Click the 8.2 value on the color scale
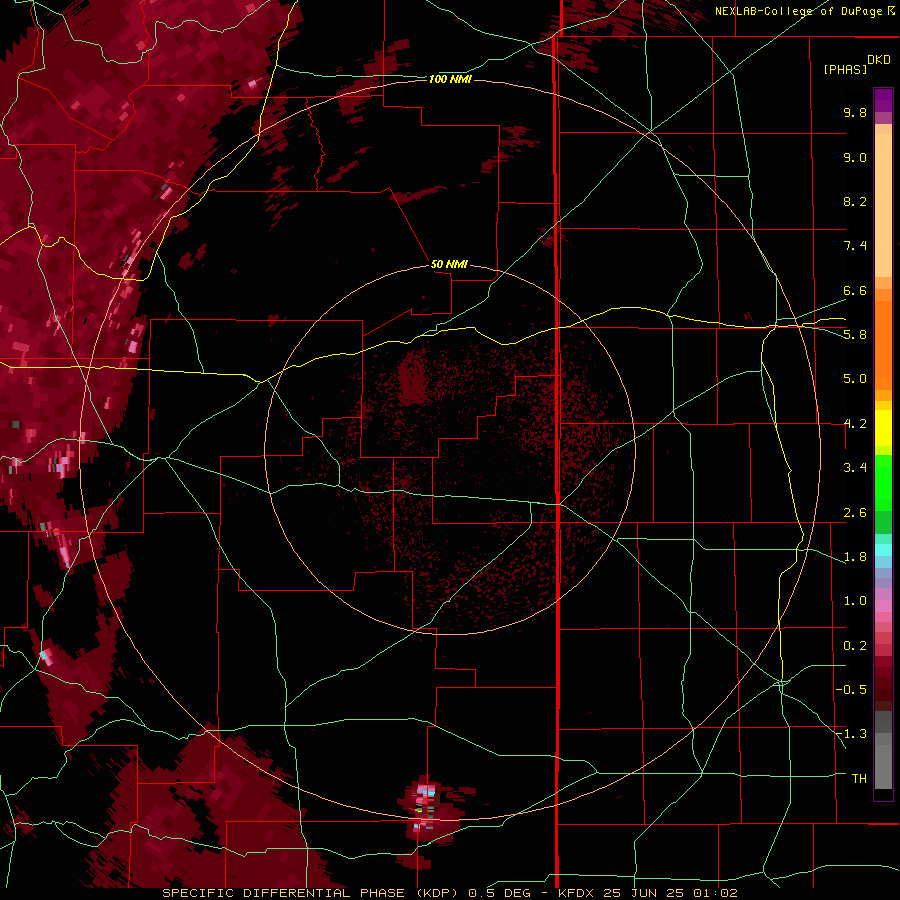The width and height of the screenshot is (900, 900). (x=855, y=201)
